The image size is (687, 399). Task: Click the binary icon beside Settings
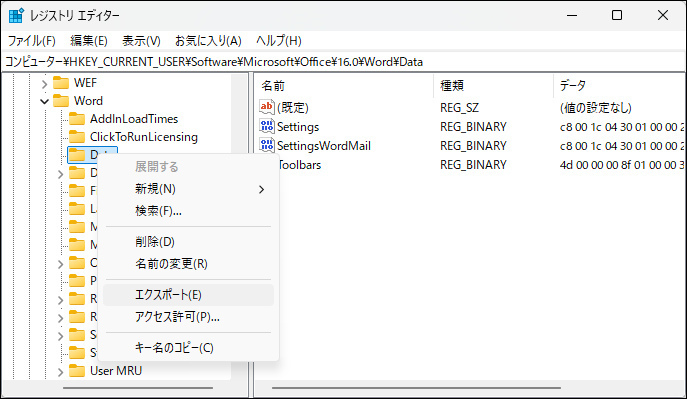tap(267, 126)
